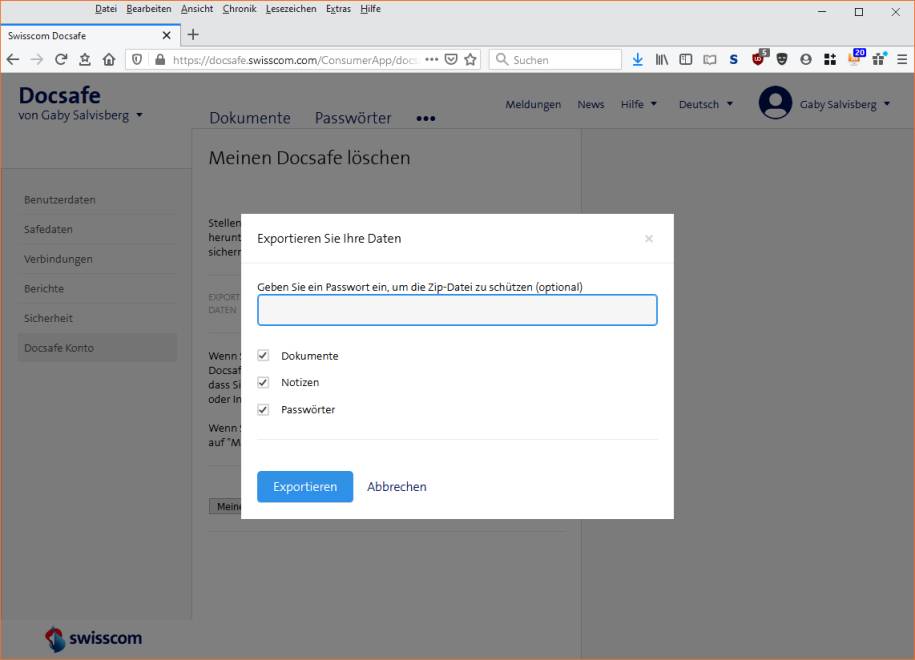Click the user profile avatar icon

point(775,103)
